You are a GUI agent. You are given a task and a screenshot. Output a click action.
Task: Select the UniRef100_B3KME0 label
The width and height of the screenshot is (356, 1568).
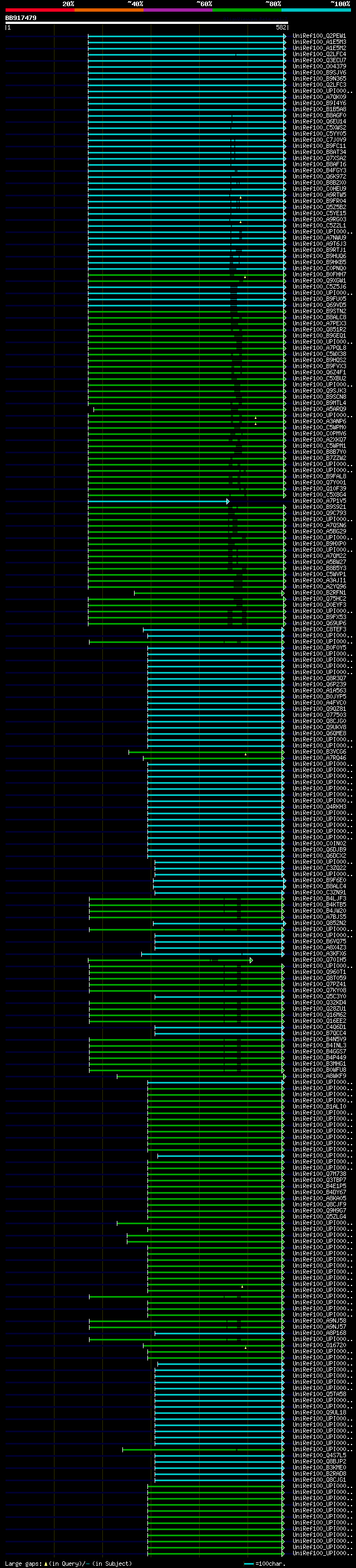tap(319, 1467)
